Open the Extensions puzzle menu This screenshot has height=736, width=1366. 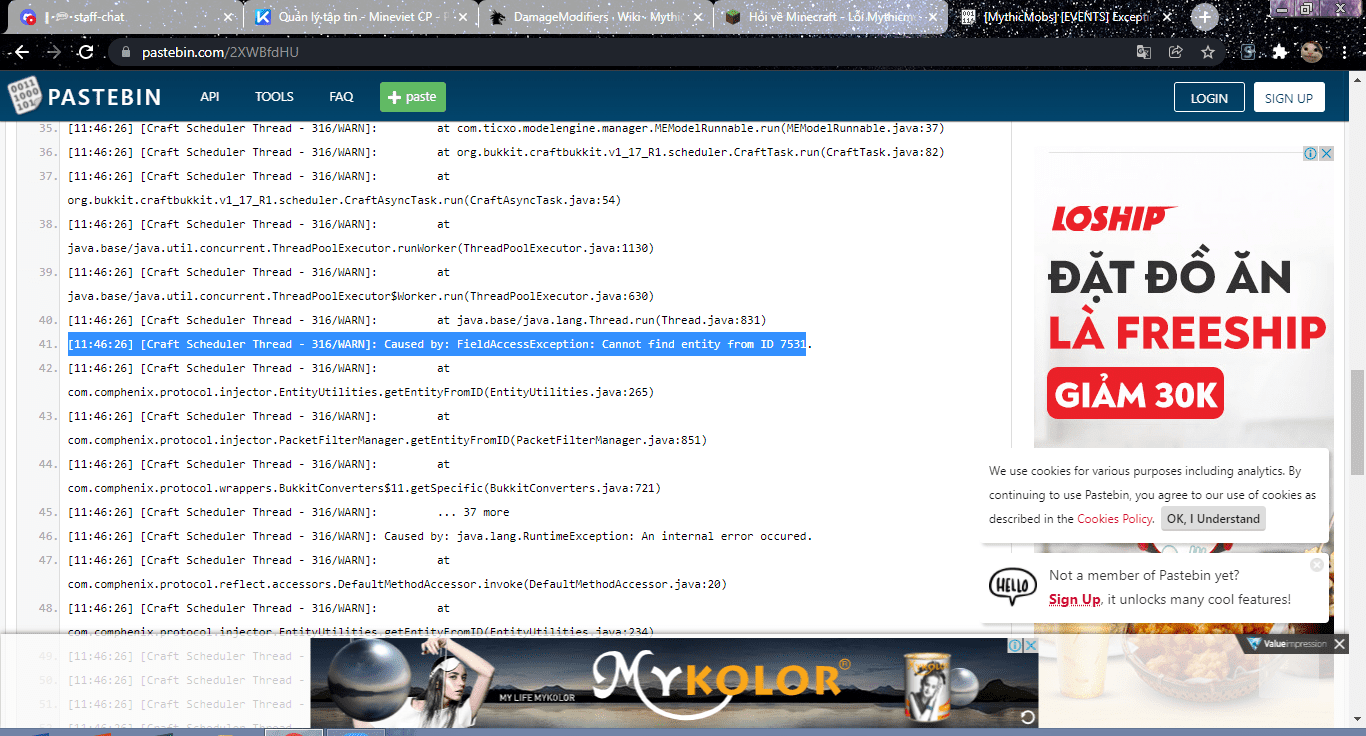point(1280,52)
